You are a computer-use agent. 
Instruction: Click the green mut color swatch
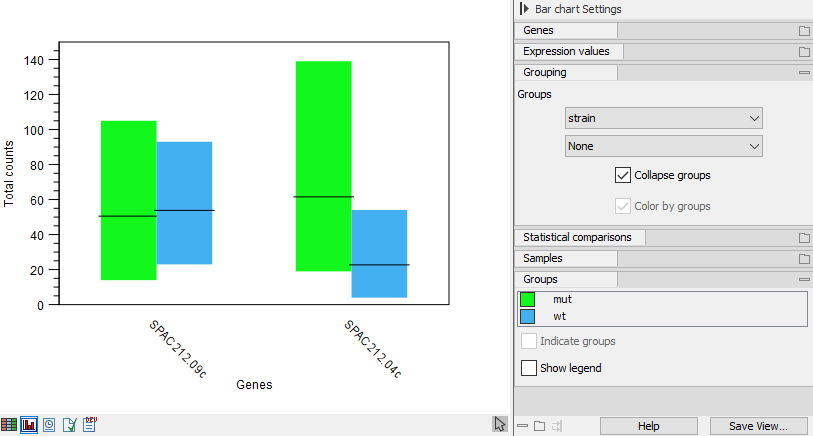pos(527,299)
